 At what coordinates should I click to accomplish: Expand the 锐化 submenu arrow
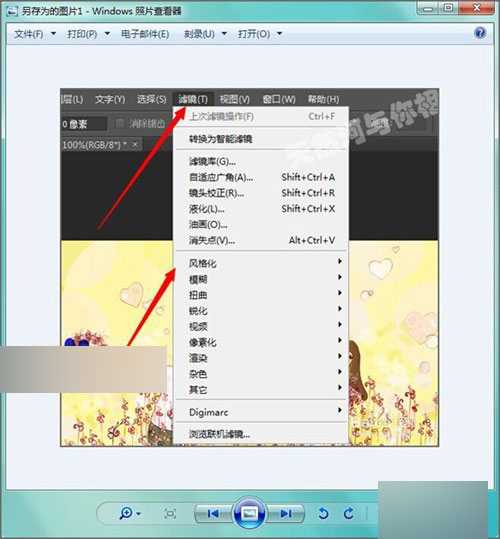tap(340, 309)
